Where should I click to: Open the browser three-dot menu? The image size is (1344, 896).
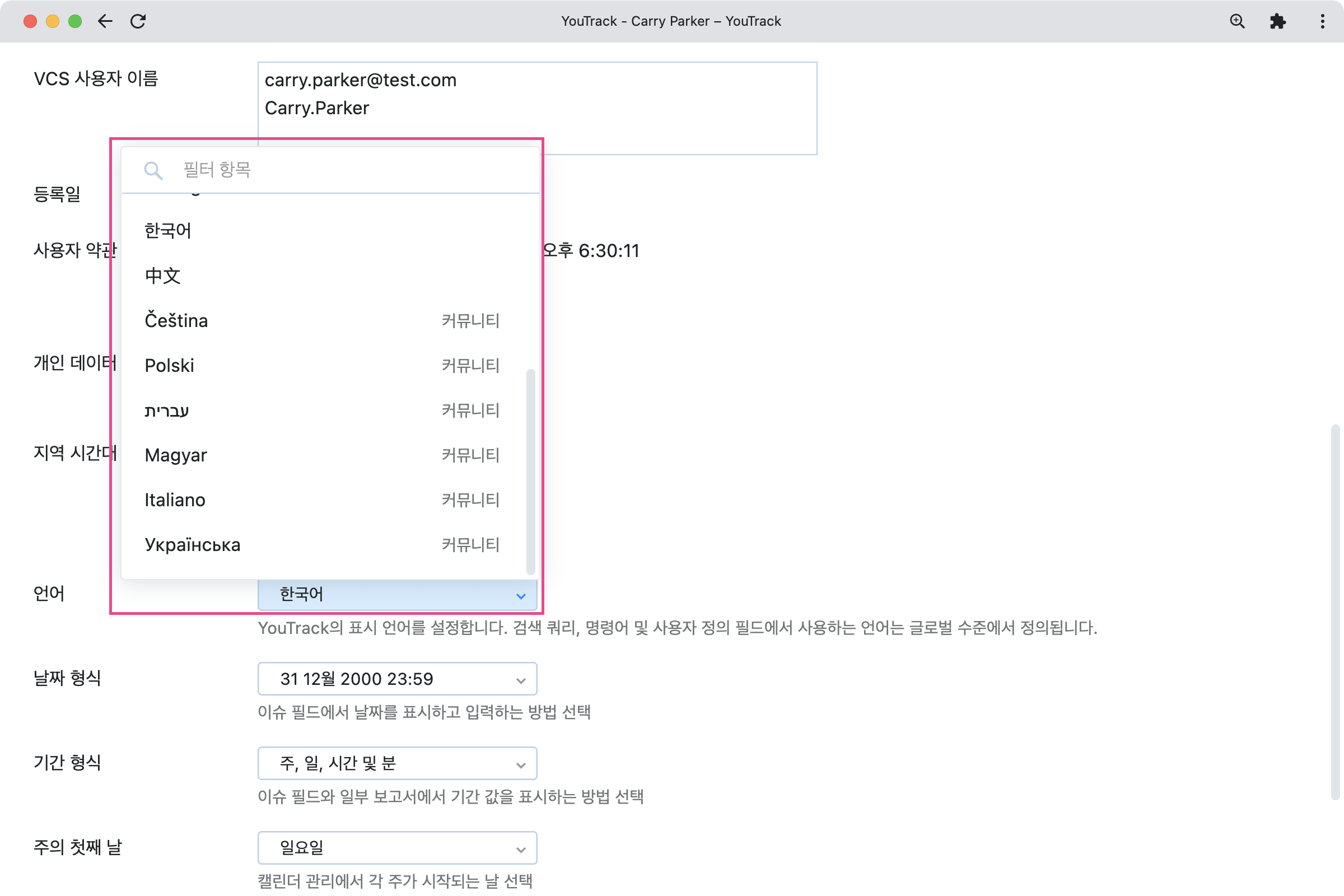click(x=1321, y=21)
